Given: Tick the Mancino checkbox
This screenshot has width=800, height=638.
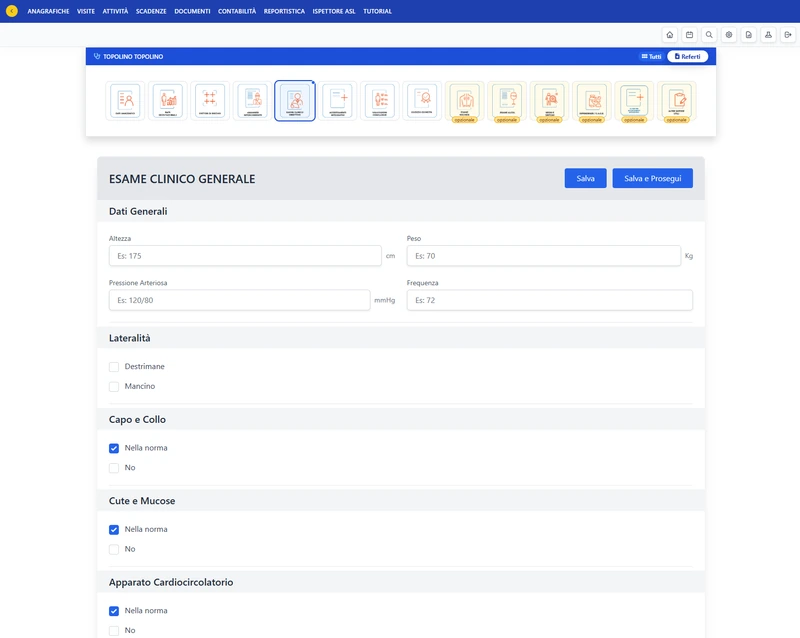Looking at the screenshot, I should tap(114, 387).
